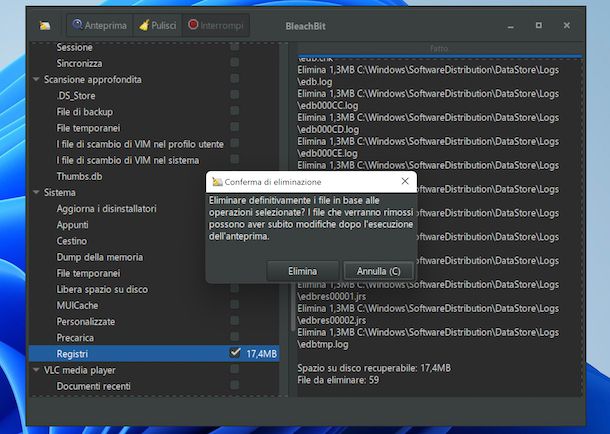Confirm deletion with the Elimina button
610x434 pixels.
pyautogui.click(x=303, y=271)
